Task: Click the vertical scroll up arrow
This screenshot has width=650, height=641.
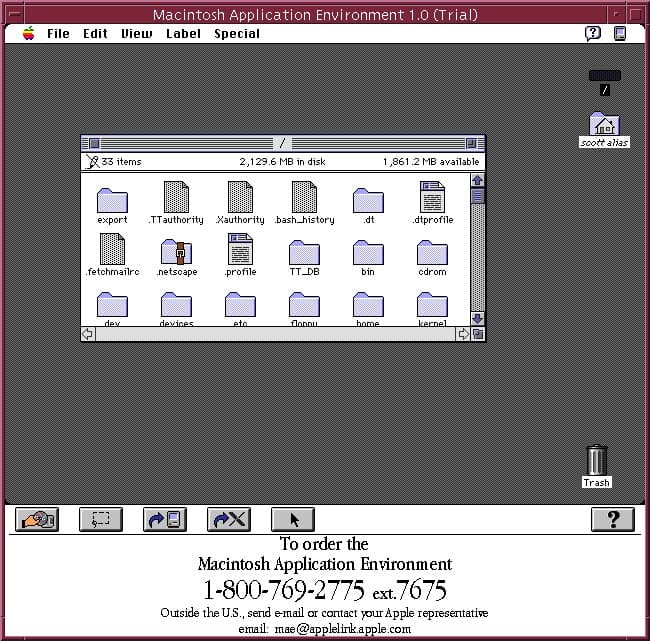Action: click(478, 180)
